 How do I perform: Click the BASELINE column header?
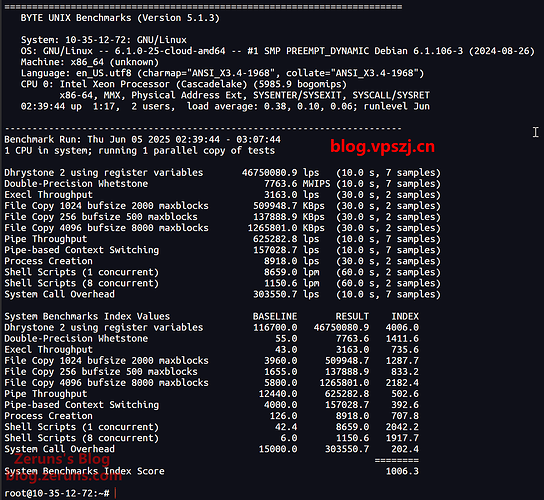tap(275, 316)
